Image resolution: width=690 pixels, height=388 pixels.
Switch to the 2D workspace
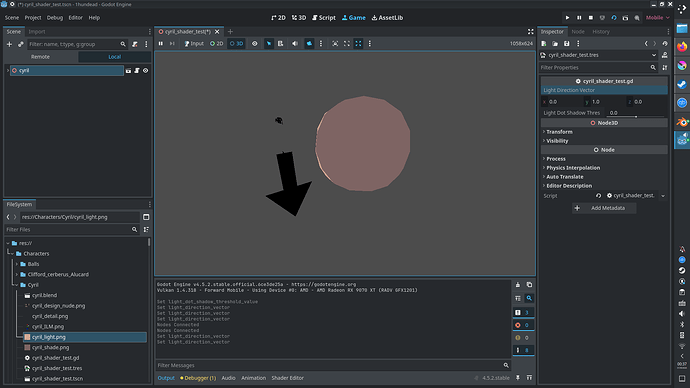[278, 18]
